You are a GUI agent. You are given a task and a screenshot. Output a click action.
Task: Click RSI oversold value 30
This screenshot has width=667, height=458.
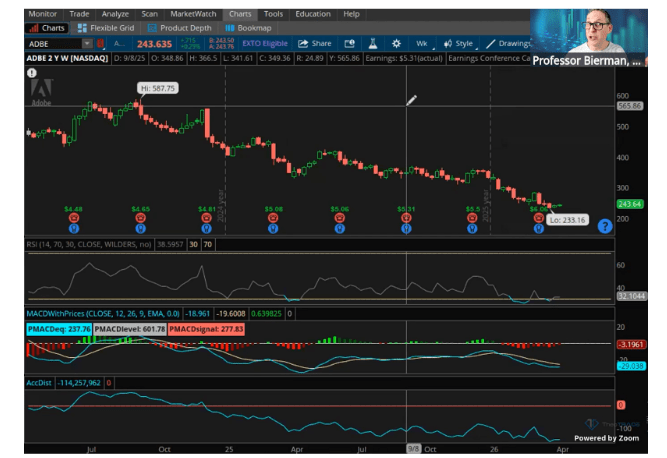pos(194,245)
